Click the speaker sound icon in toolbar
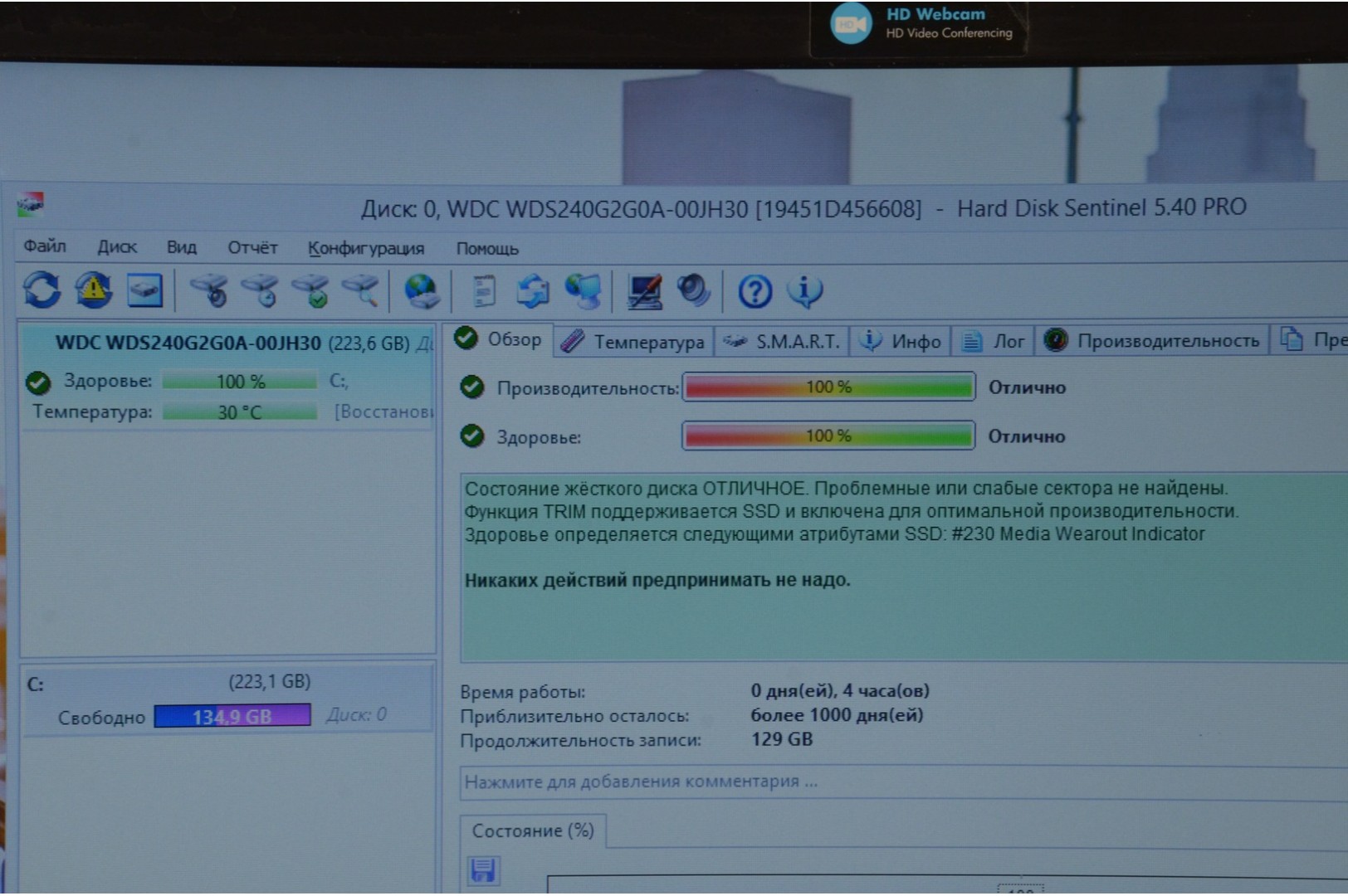This screenshot has width=1348, height=896. coord(693,291)
